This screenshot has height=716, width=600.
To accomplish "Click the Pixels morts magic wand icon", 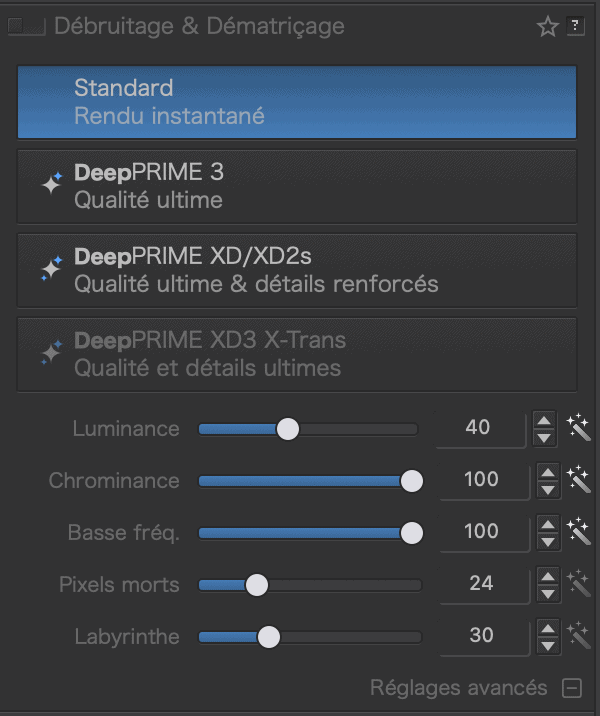I will click(x=577, y=583).
